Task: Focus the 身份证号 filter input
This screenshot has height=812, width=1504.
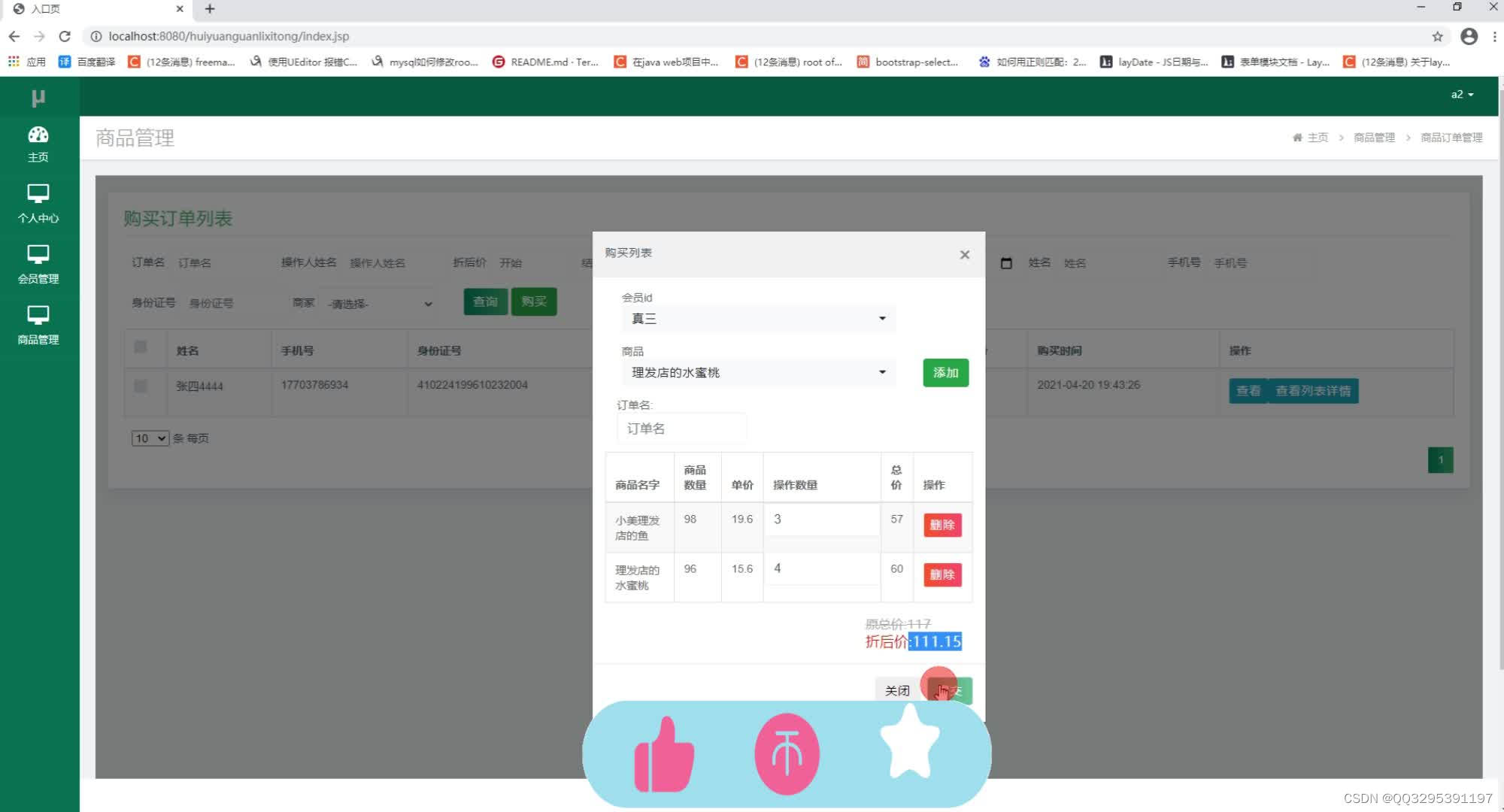Action: (x=229, y=304)
